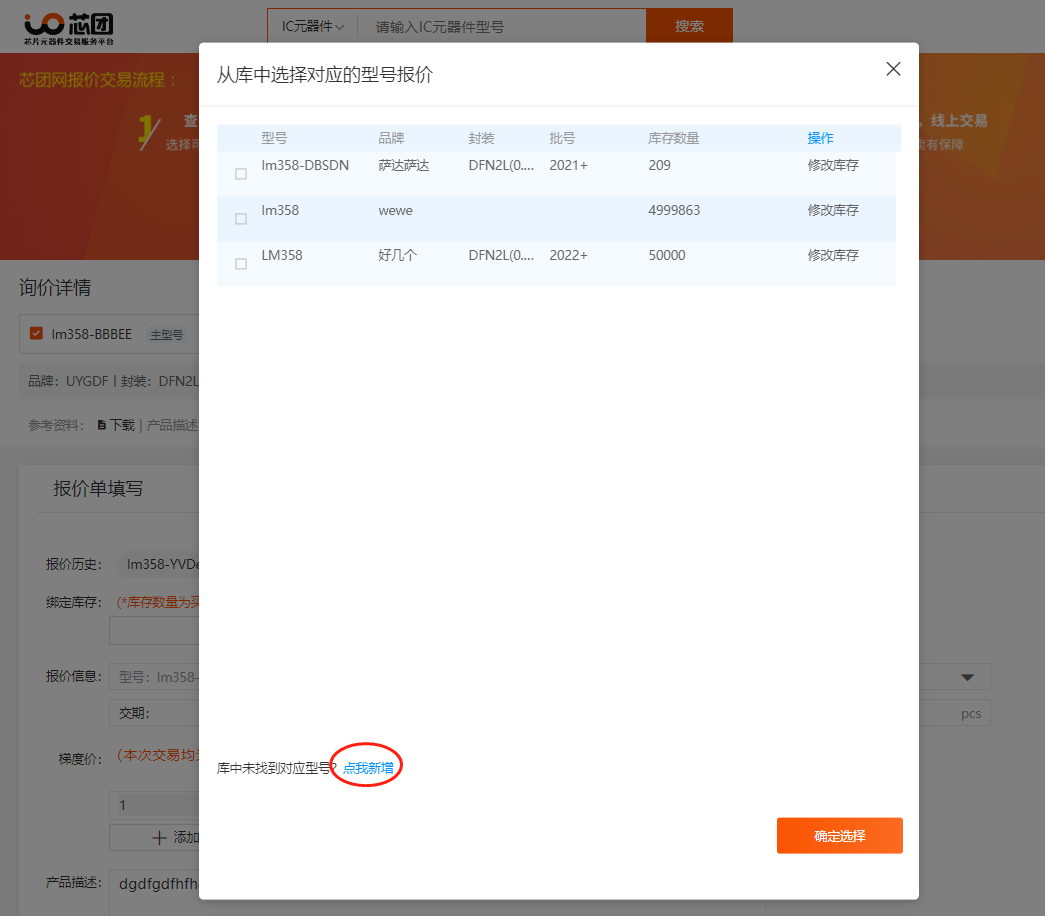
Task: Click the lm358-DBSDN model cell
Action: pyautogui.click(x=305, y=165)
